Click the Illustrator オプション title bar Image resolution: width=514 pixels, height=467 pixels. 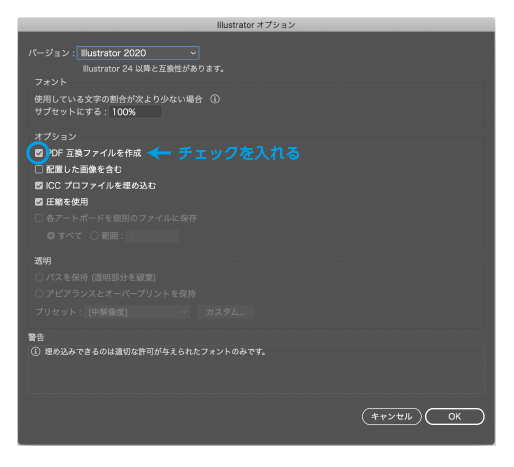[256, 25]
